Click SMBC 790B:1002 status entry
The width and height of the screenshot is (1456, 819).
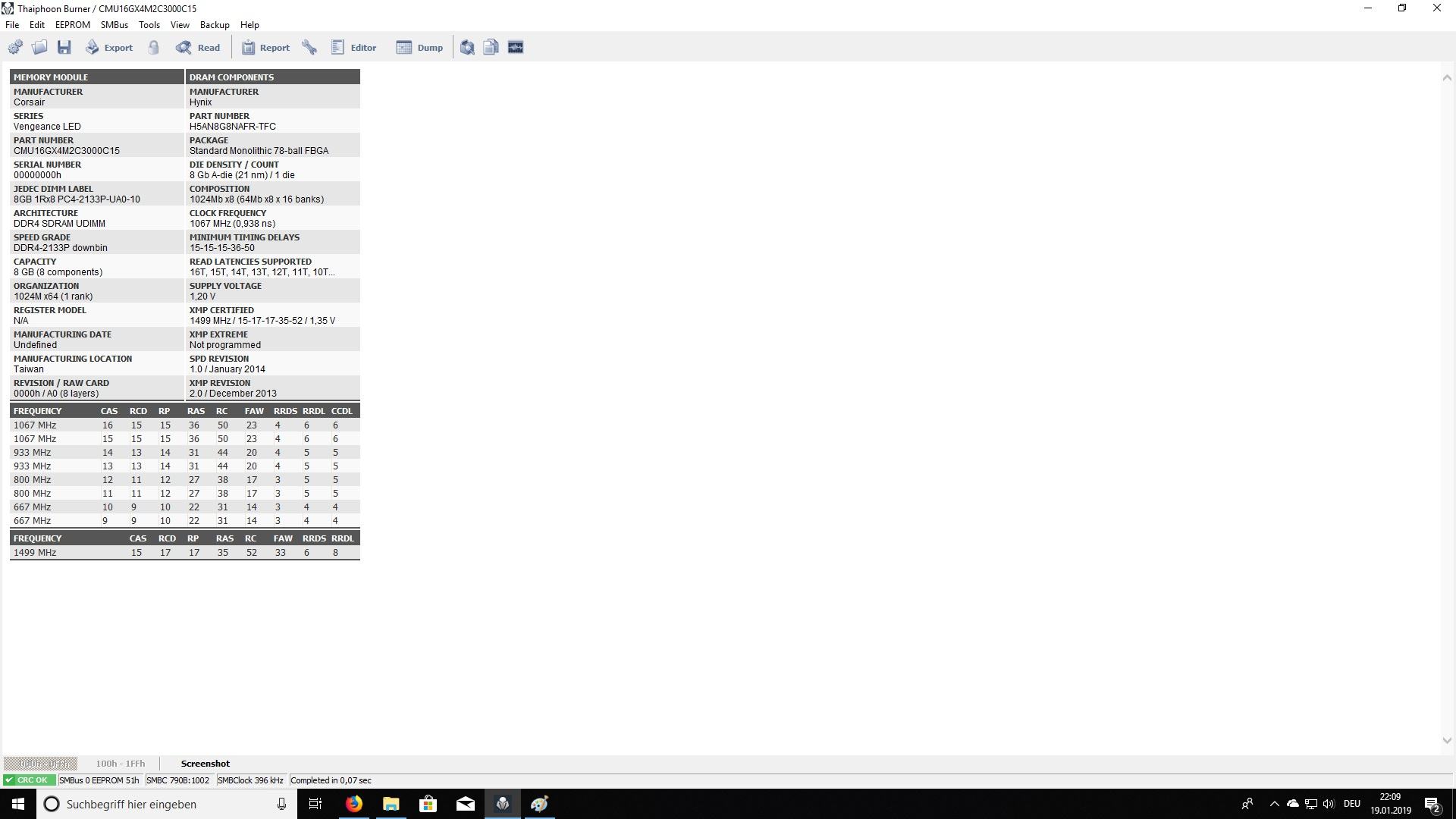click(x=178, y=780)
